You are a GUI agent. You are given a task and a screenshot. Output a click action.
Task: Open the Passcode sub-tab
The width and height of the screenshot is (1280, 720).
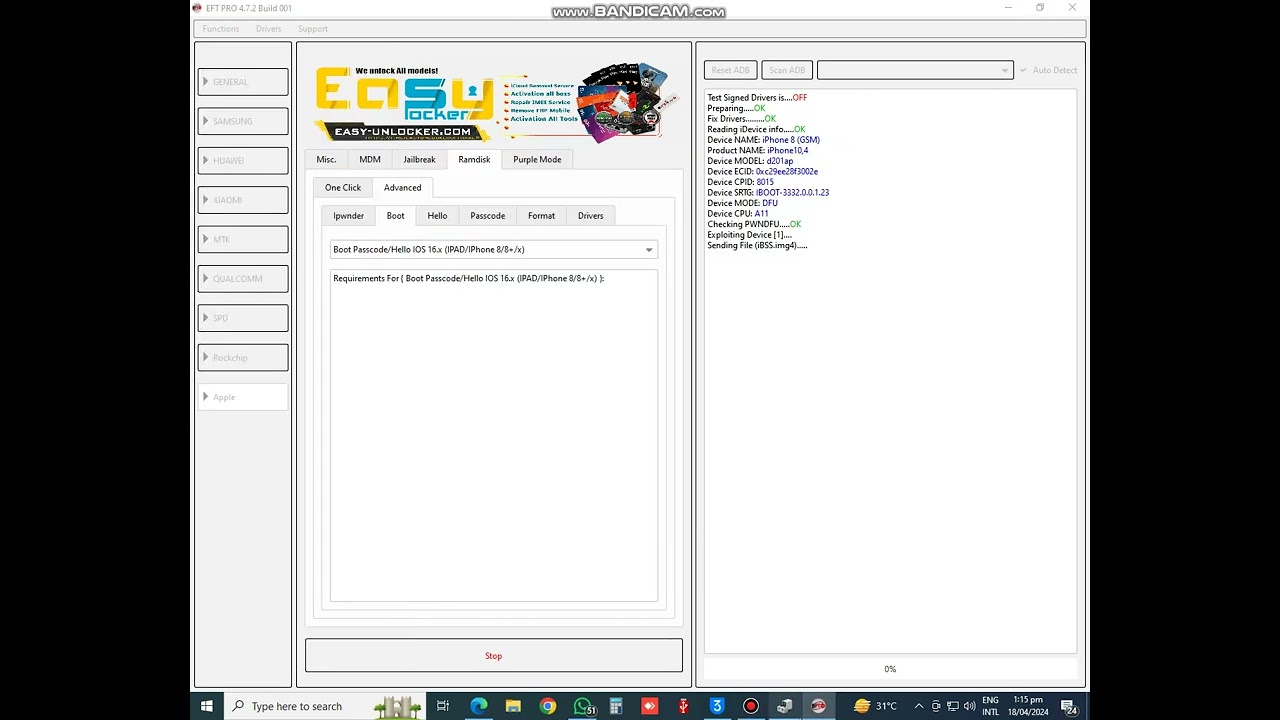coord(488,215)
